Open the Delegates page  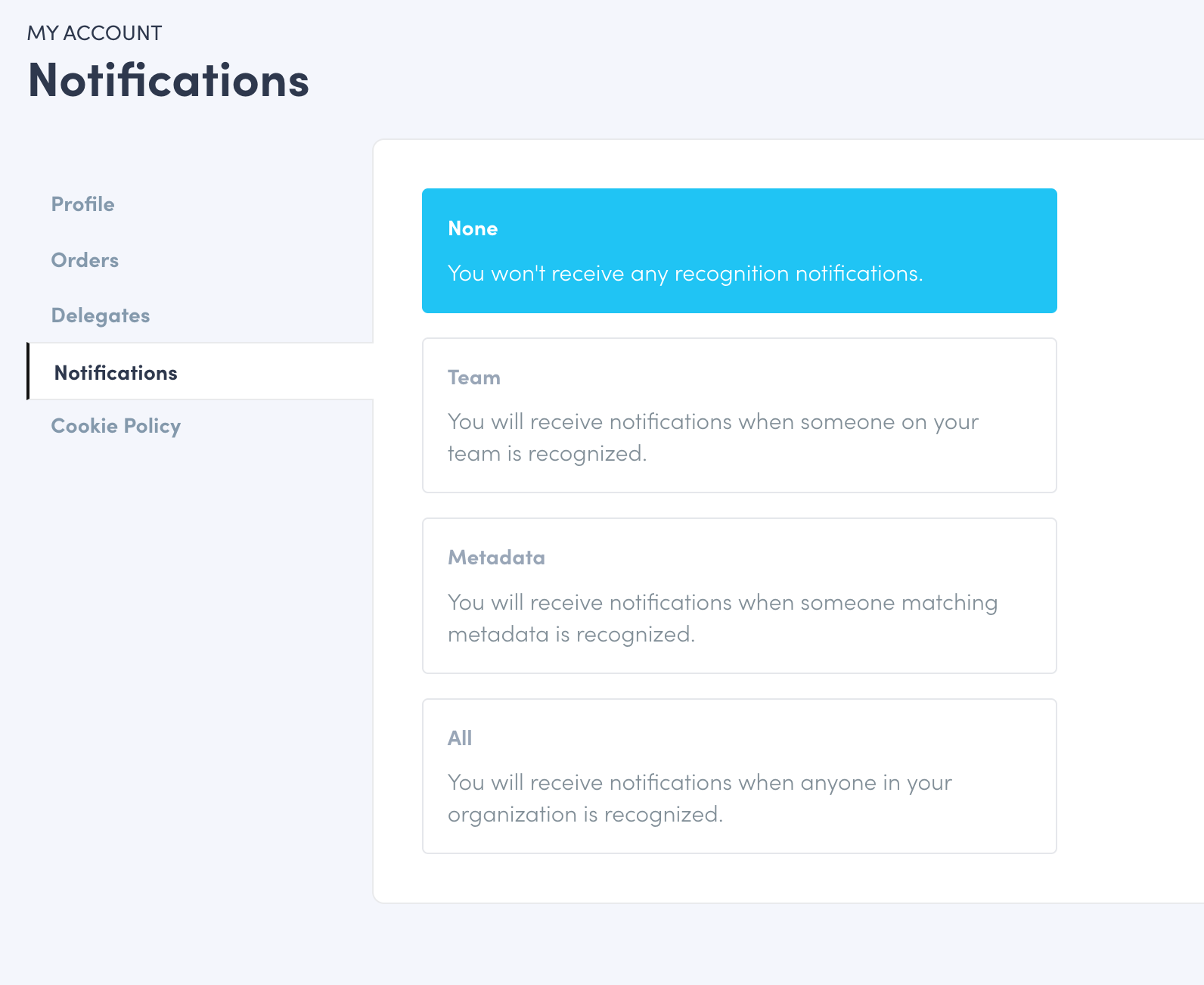point(101,315)
